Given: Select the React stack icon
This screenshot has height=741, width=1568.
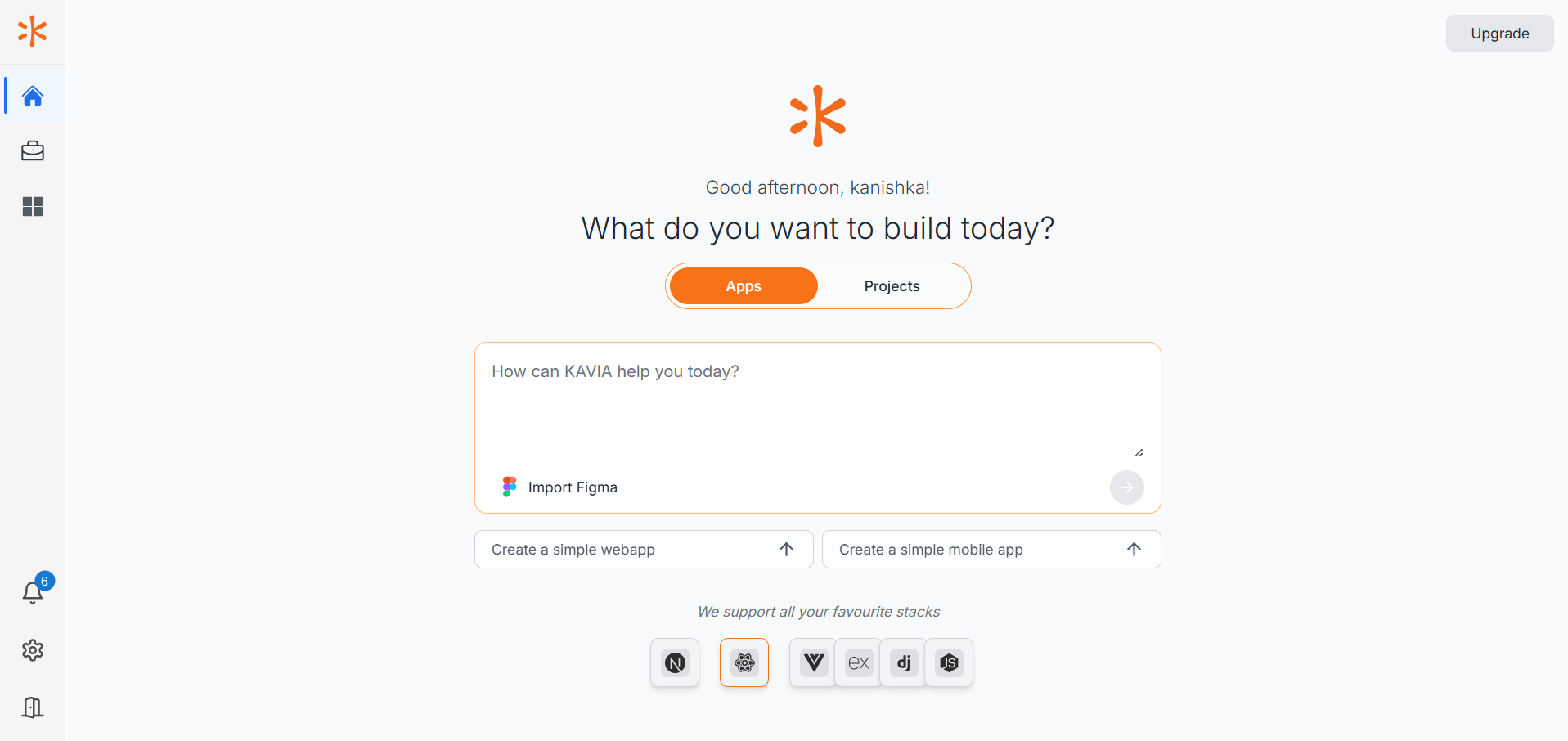Looking at the screenshot, I should tap(744, 662).
